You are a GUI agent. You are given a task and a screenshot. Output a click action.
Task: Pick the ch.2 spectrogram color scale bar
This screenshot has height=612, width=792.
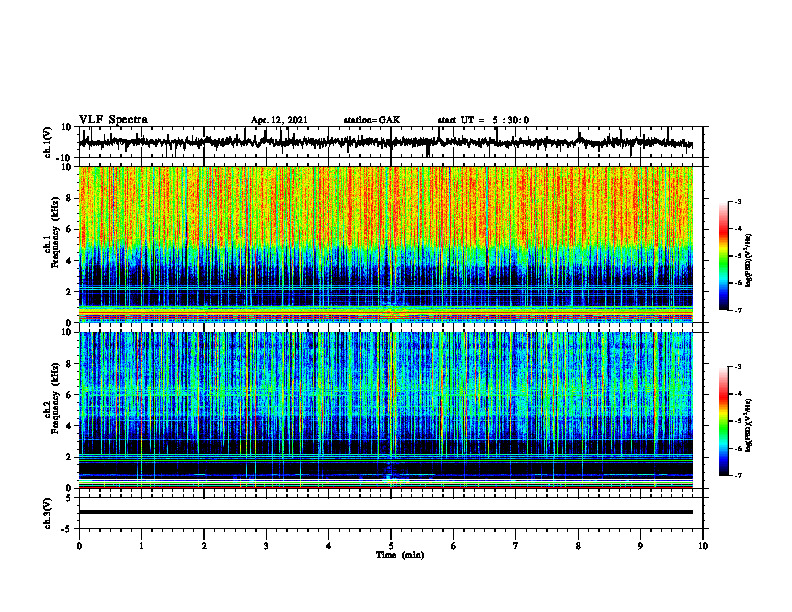click(x=723, y=421)
